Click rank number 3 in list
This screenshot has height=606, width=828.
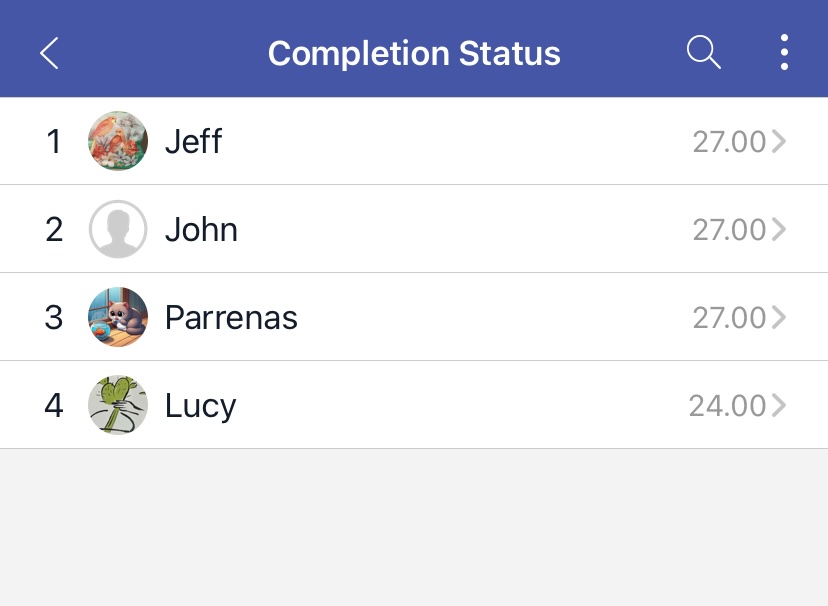coord(54,318)
